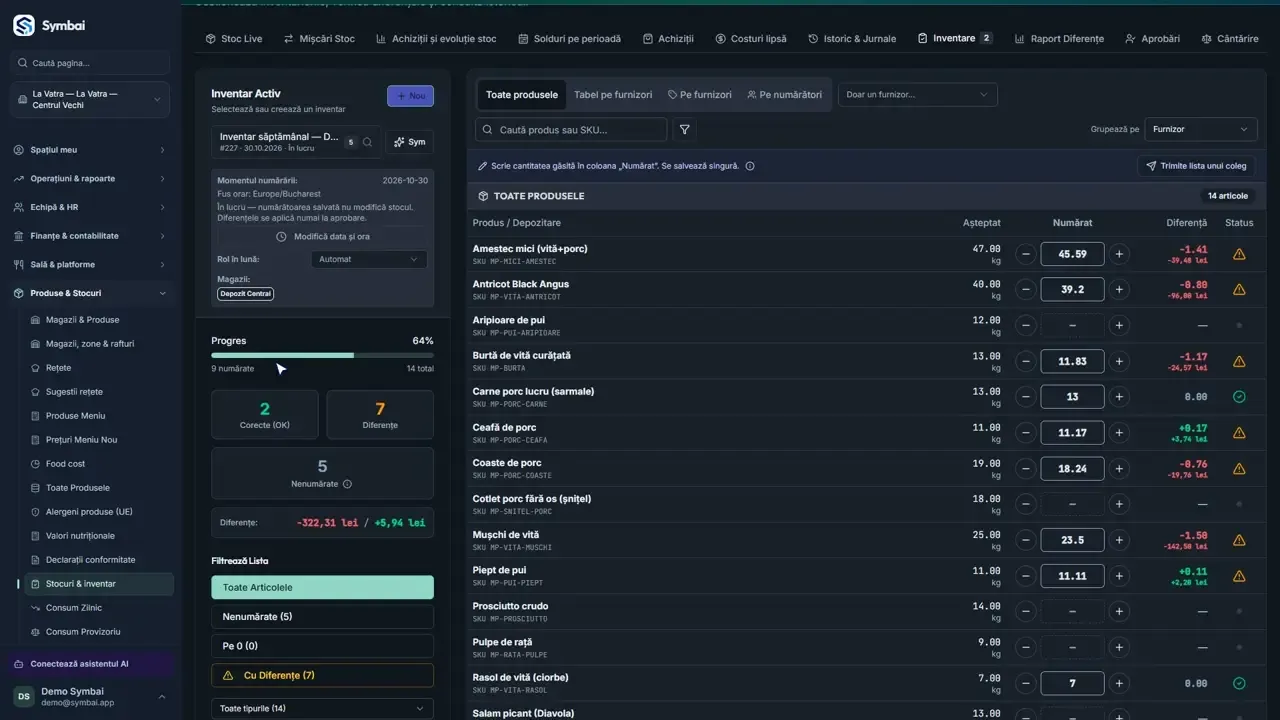Screen dimensions: 1280x720
Task: Click the warning icon for Coaste de porc
Action: pyautogui.click(x=1239, y=468)
